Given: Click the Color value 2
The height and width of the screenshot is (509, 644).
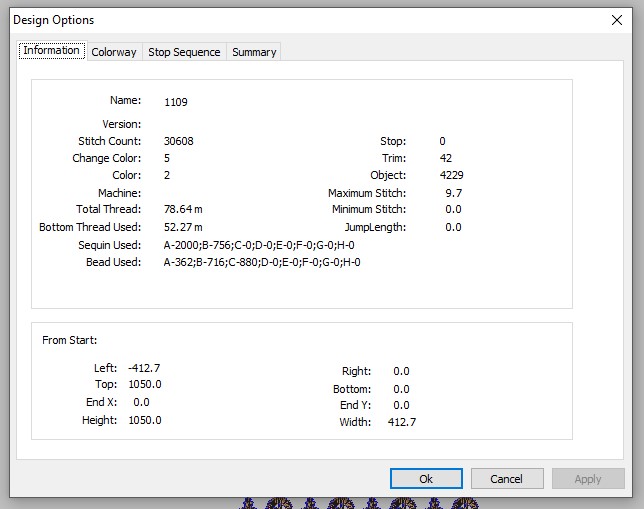Looking at the screenshot, I should coord(167,175).
